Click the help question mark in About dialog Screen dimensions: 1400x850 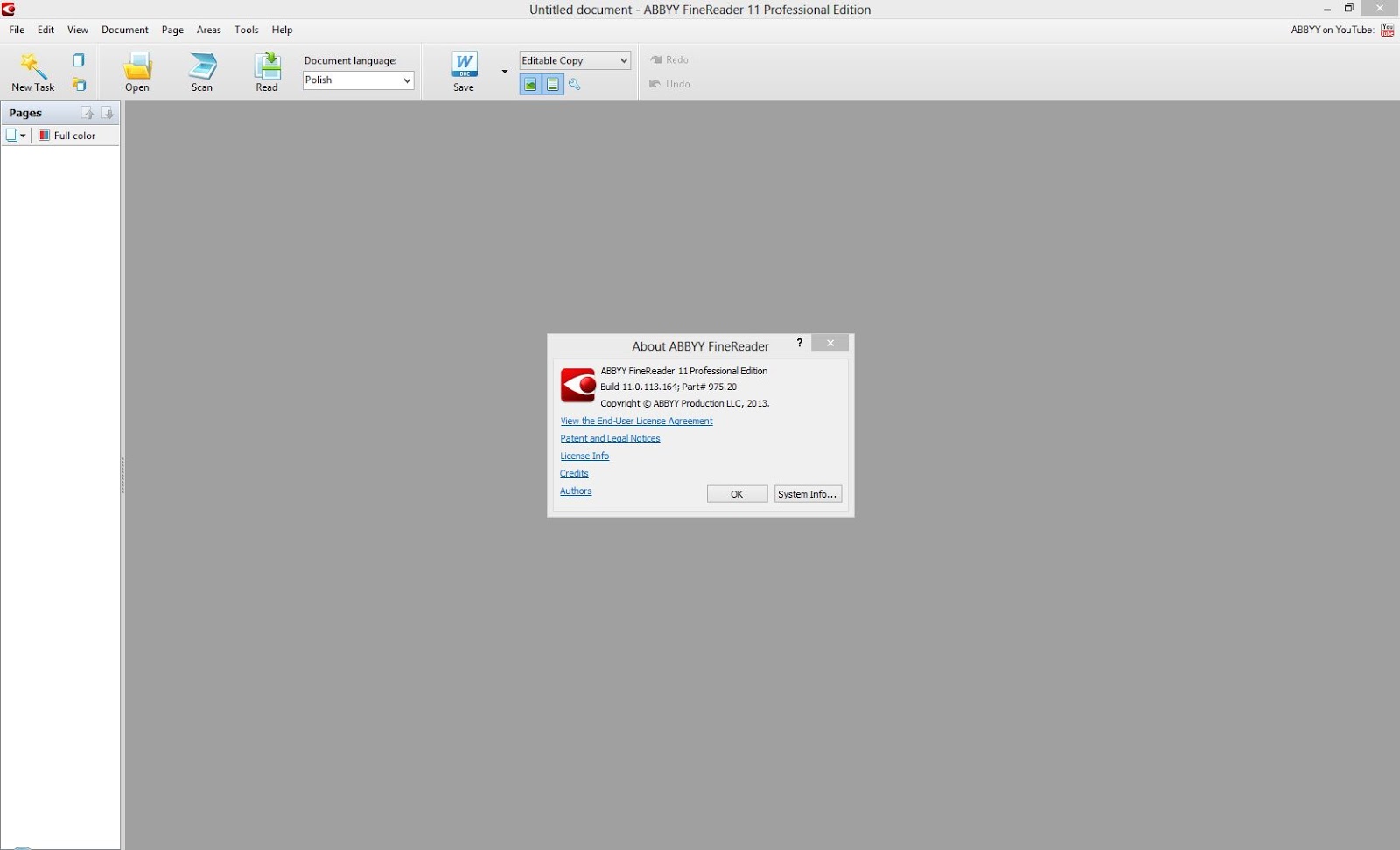(x=800, y=343)
